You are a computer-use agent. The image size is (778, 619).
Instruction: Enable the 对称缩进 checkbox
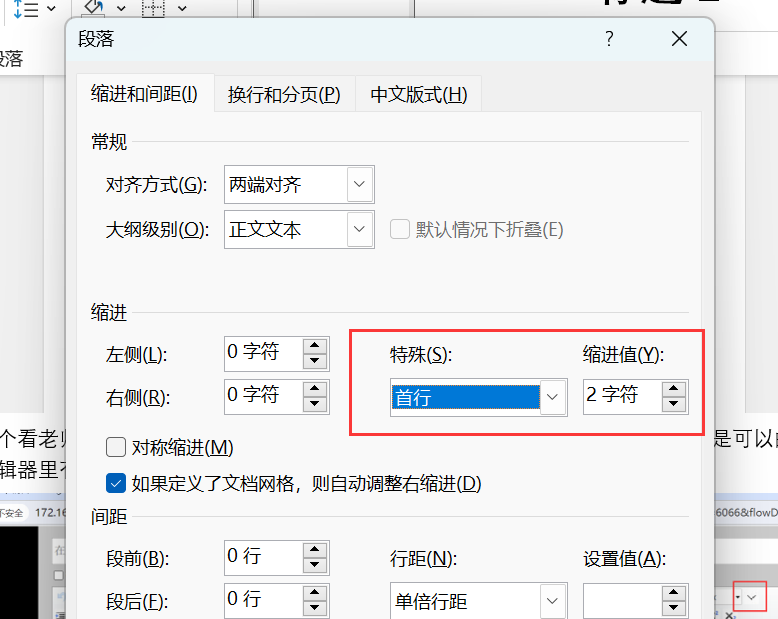tap(116, 447)
